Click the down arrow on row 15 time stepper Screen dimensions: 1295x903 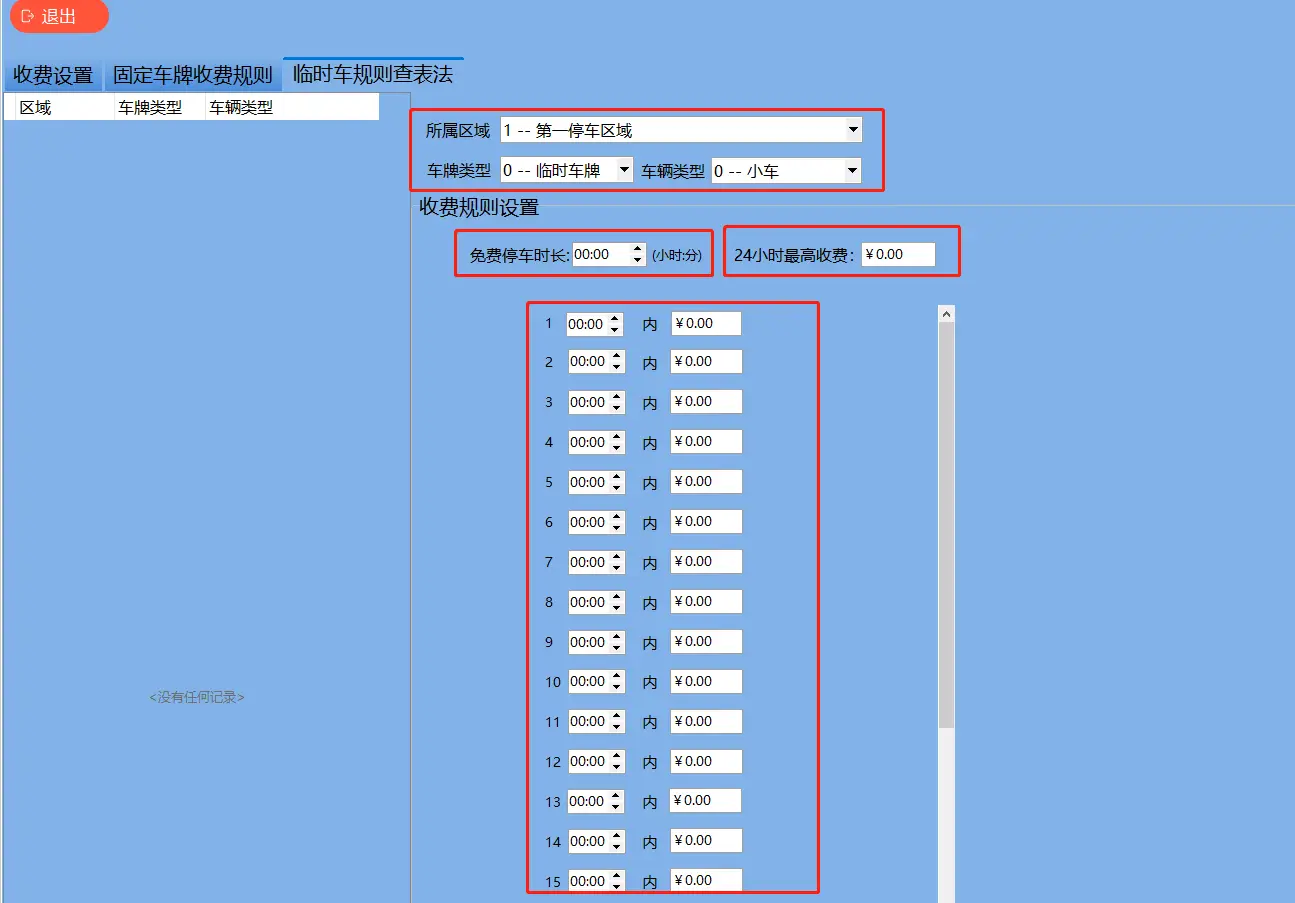coord(617,885)
